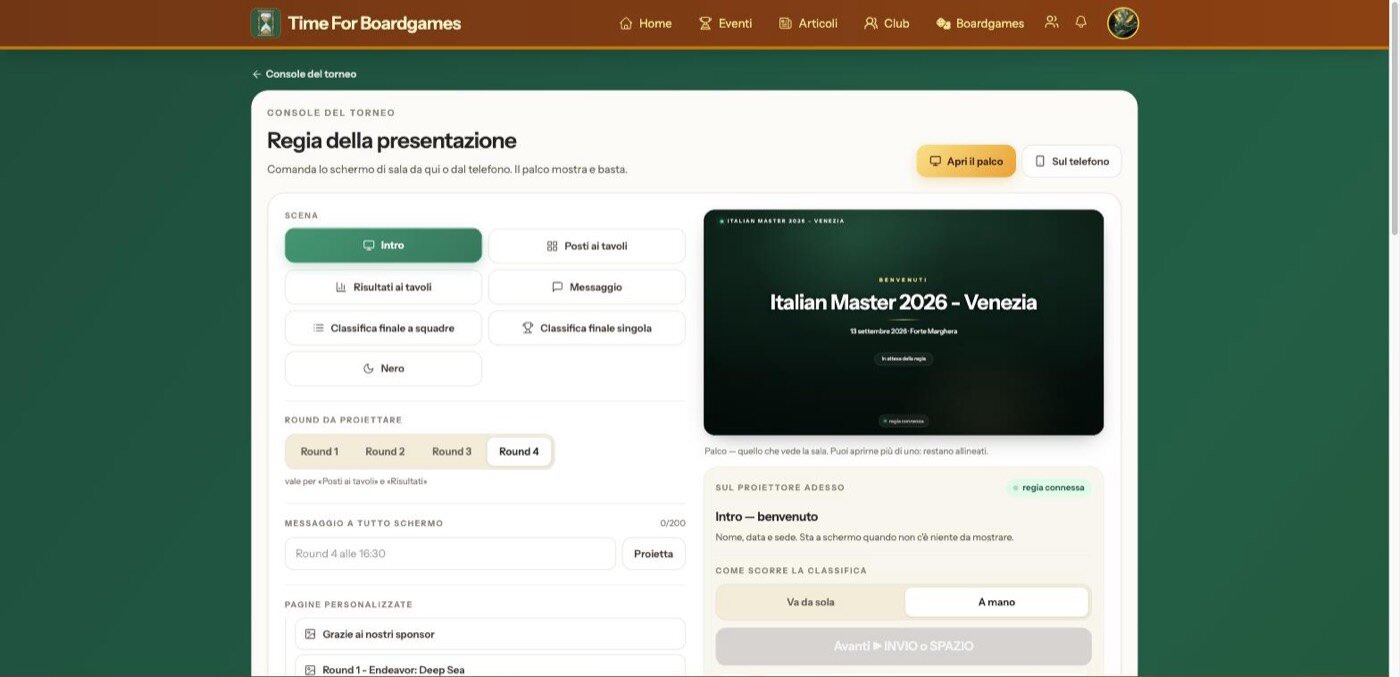The height and width of the screenshot is (677, 1400).
Task: Select the Classifica finale singola scene
Action: [587, 328]
